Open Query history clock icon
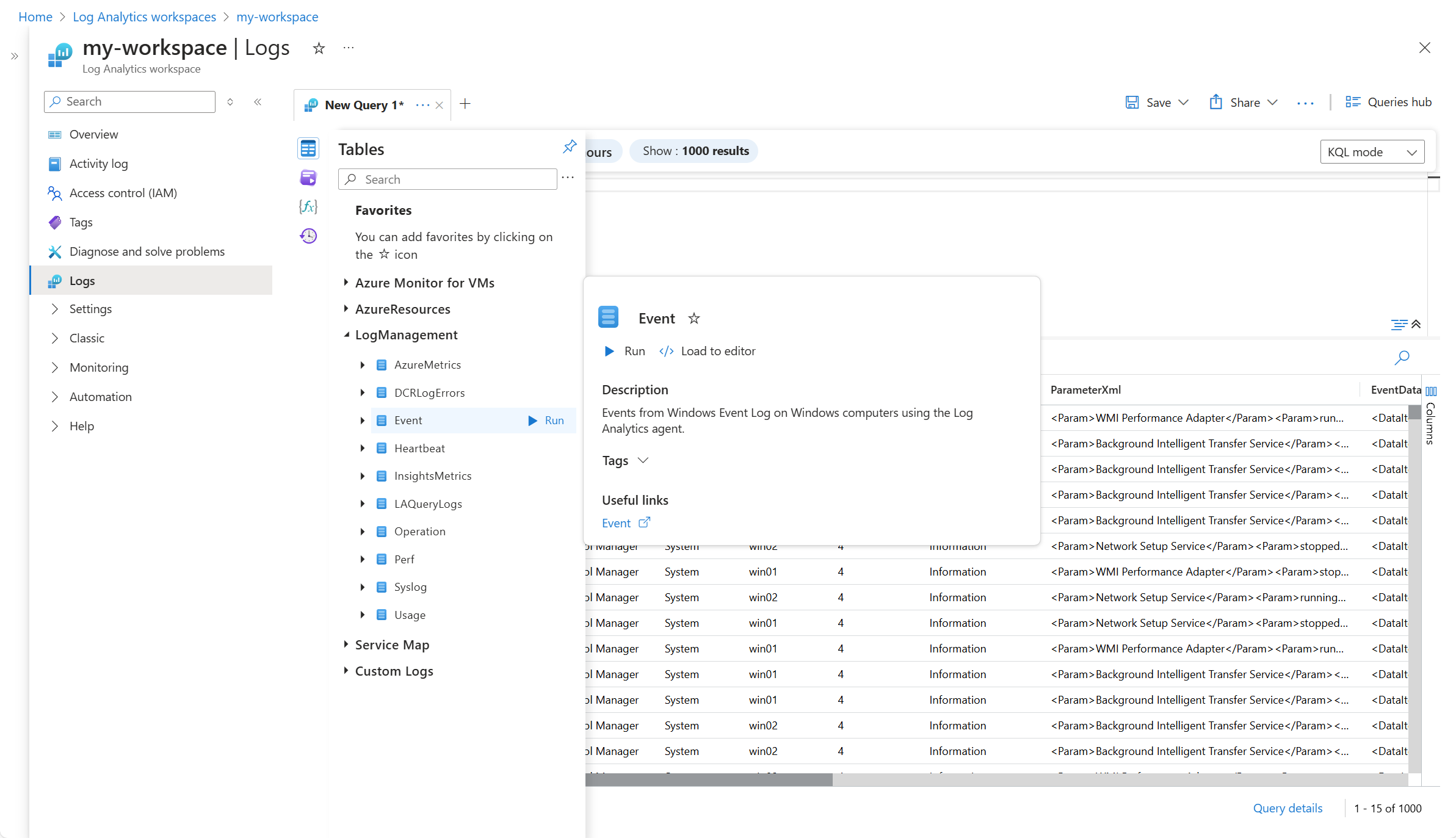Image resolution: width=1456 pixels, height=838 pixels. coord(308,236)
